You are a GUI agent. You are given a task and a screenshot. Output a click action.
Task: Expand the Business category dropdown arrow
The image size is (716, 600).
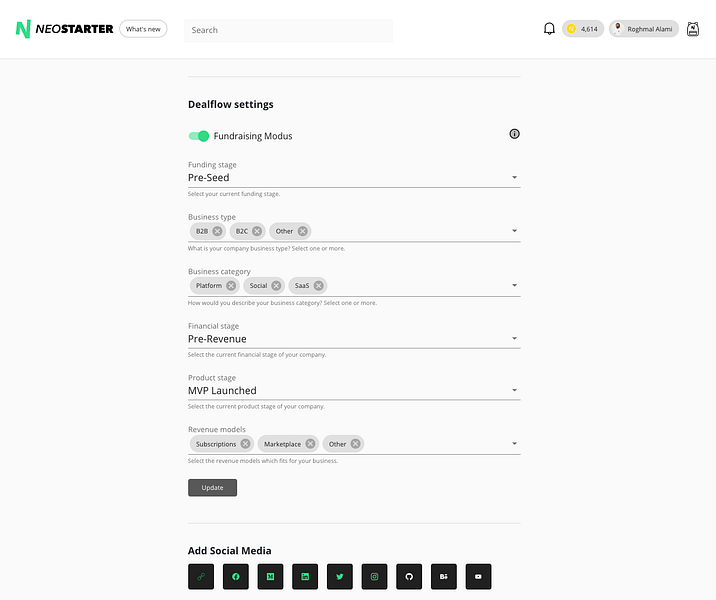coord(515,285)
